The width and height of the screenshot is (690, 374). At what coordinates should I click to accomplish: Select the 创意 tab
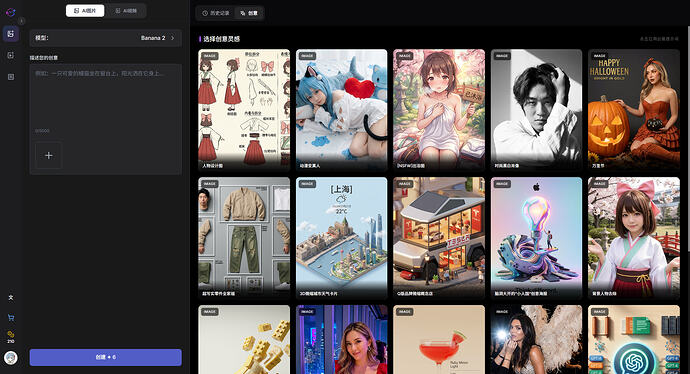pos(249,13)
